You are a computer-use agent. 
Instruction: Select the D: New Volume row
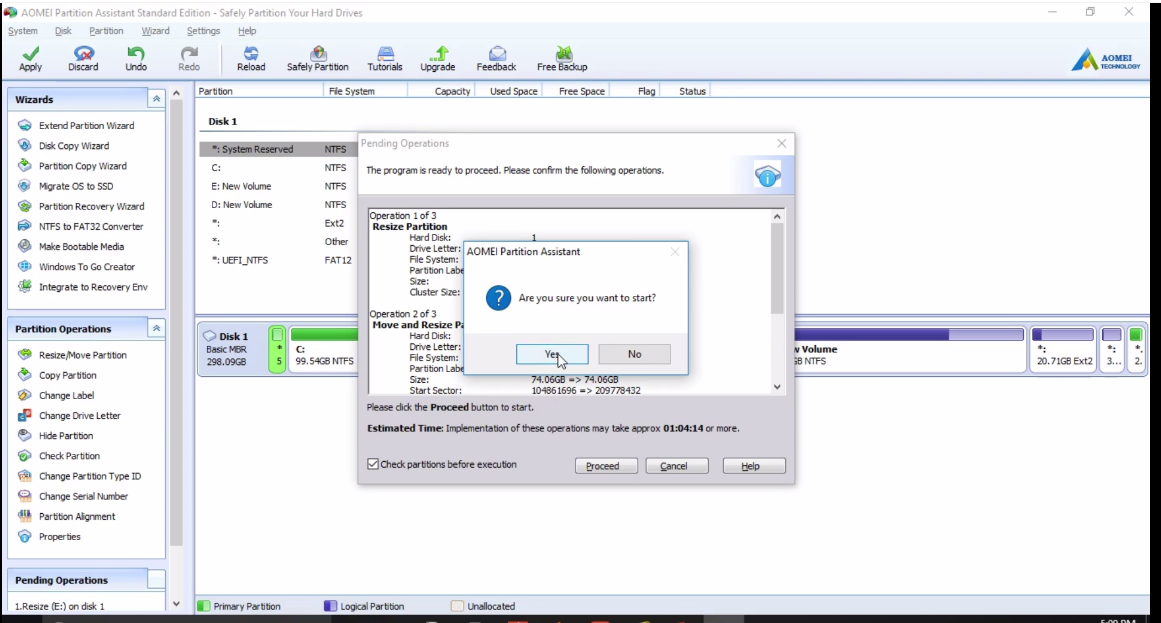pos(278,204)
